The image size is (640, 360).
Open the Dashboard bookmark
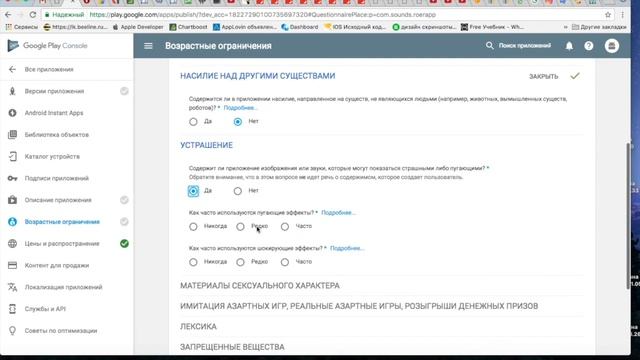coord(300,27)
